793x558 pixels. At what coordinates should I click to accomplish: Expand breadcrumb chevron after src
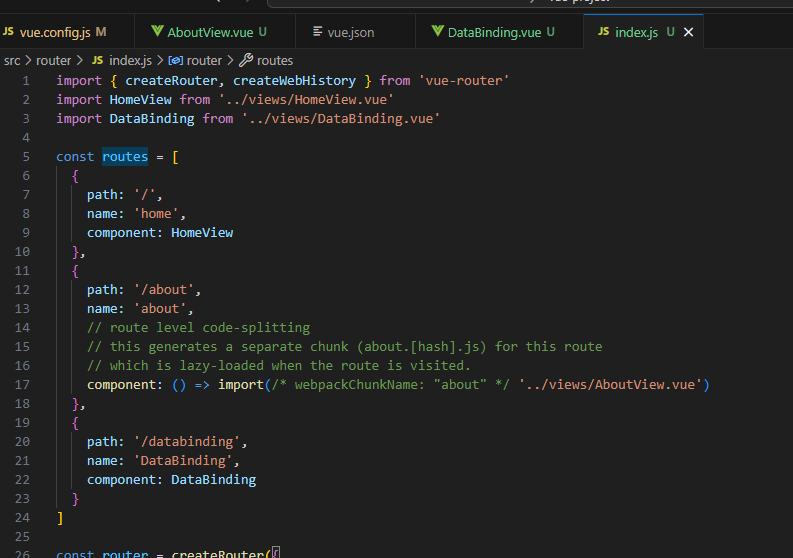pyautogui.click(x=28, y=61)
